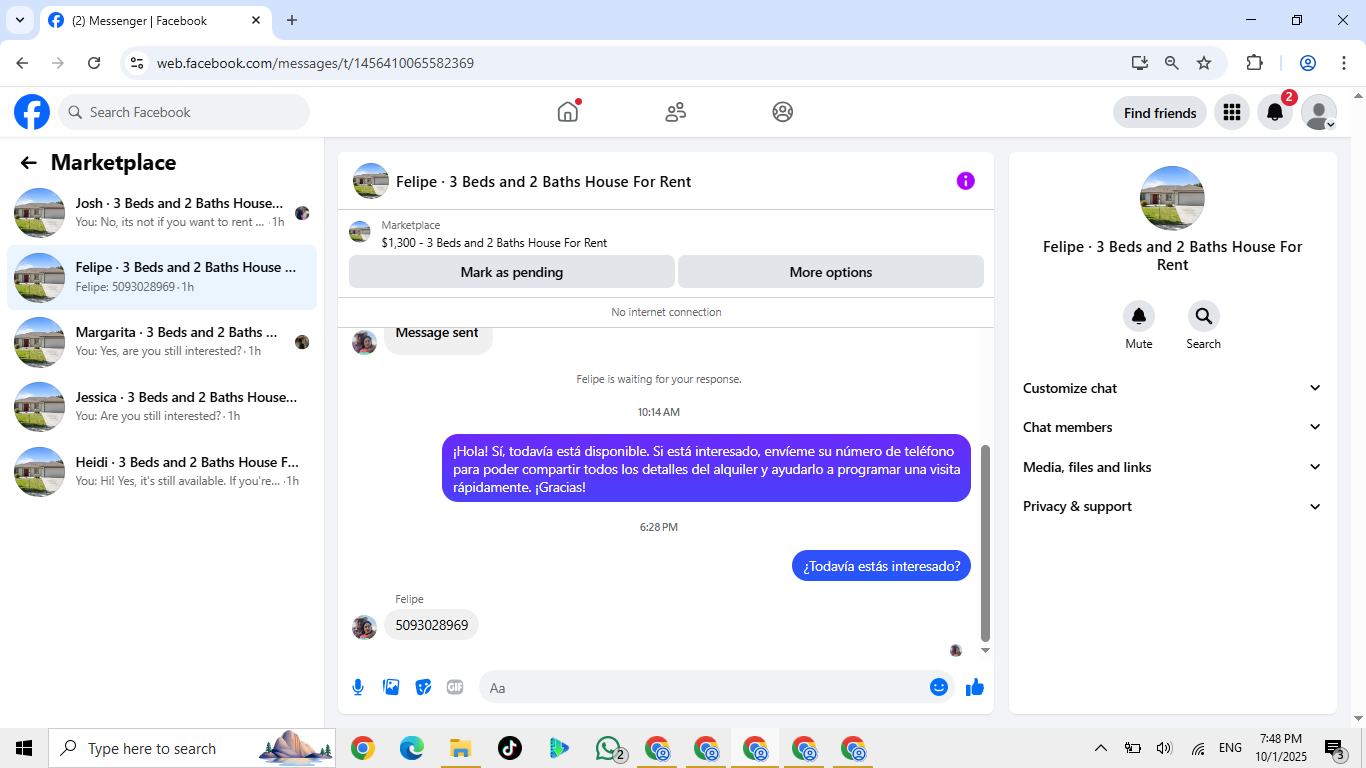Click the install app icon in address bar
This screenshot has width=1366, height=768.
click(x=1139, y=63)
